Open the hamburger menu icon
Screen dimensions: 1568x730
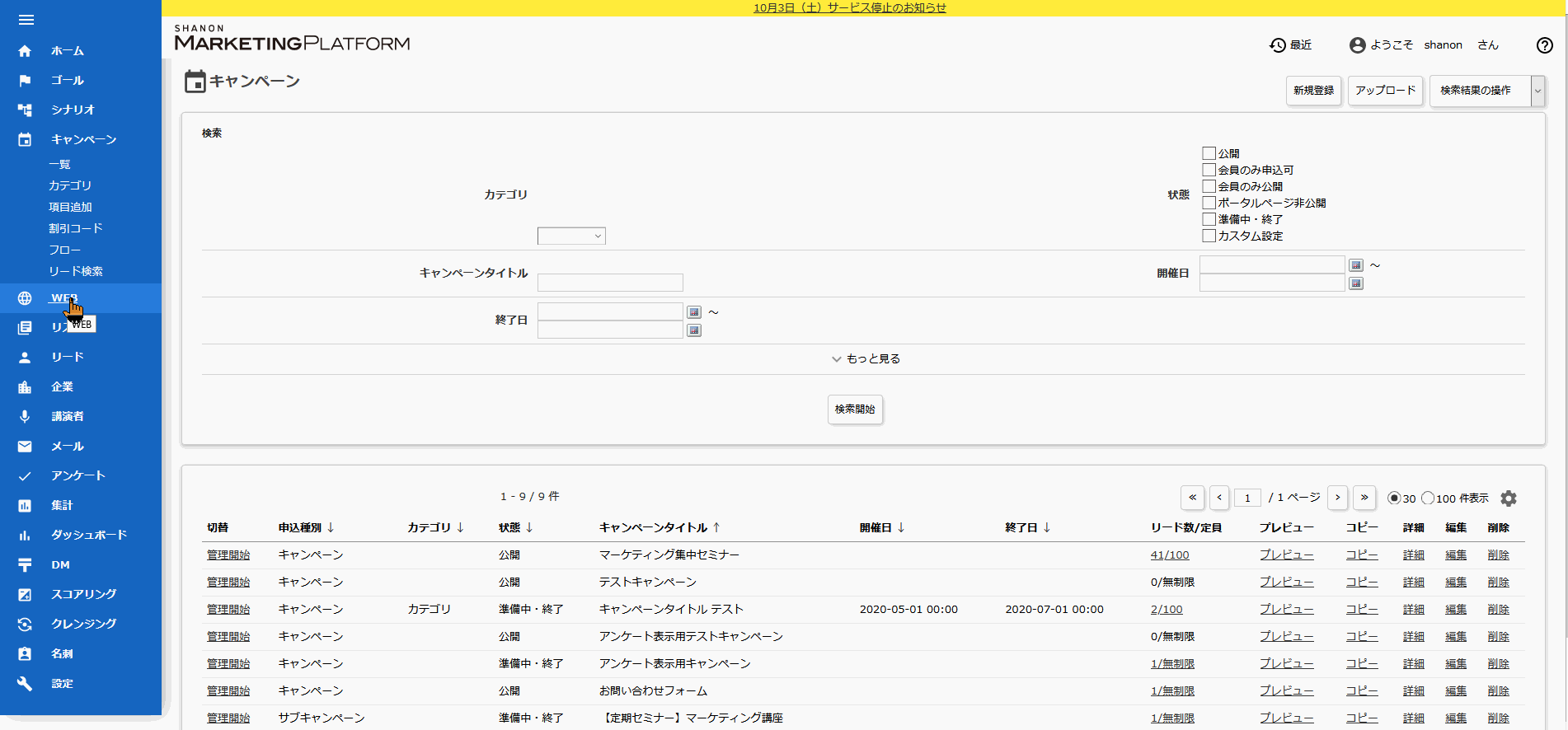tap(26, 20)
